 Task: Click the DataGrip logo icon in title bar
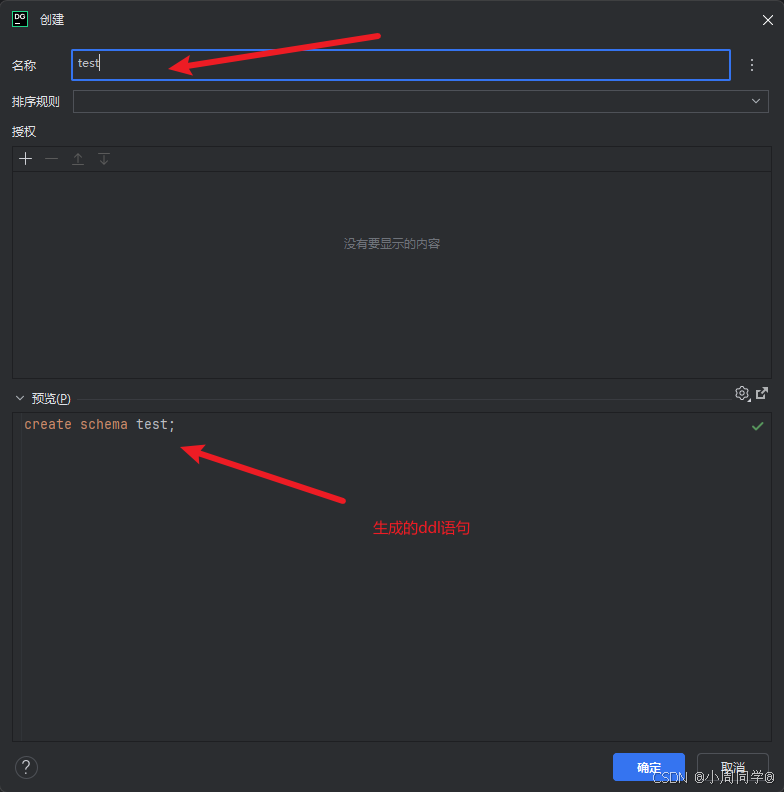(x=20, y=19)
